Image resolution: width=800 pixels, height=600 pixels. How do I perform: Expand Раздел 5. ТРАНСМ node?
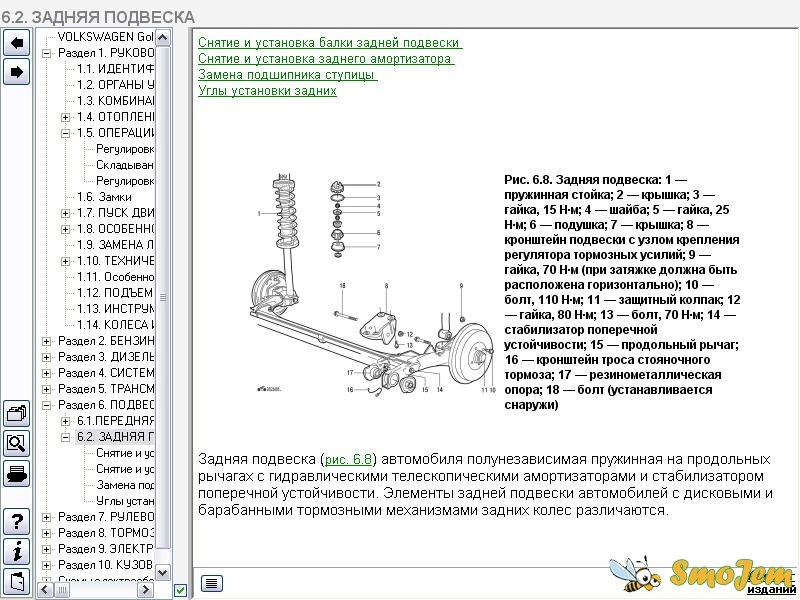(x=46, y=389)
